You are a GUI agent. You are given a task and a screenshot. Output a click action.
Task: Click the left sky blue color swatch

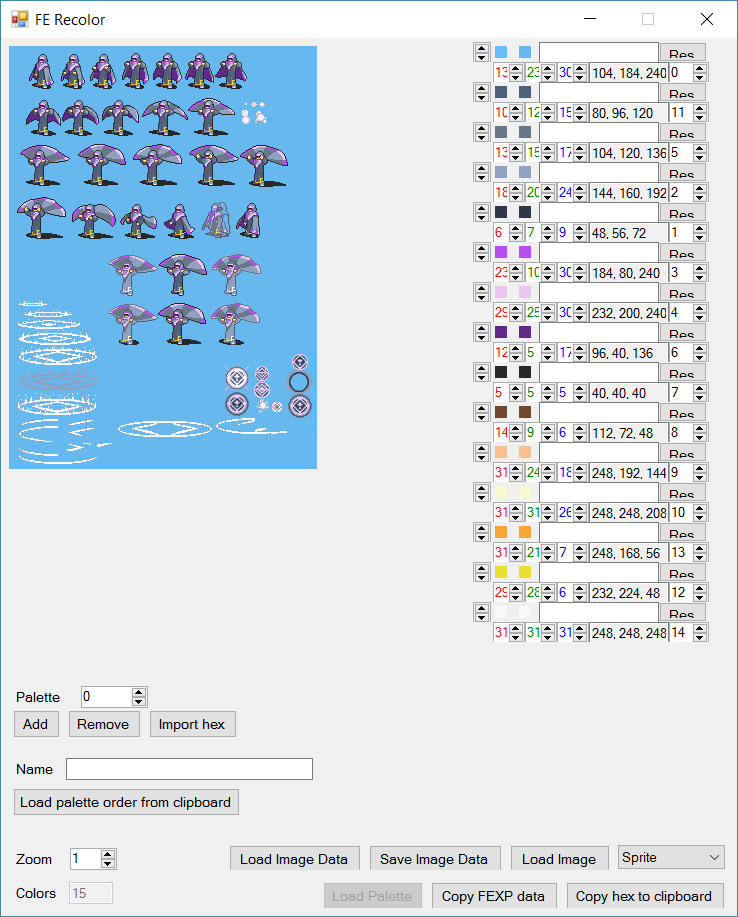(501, 52)
